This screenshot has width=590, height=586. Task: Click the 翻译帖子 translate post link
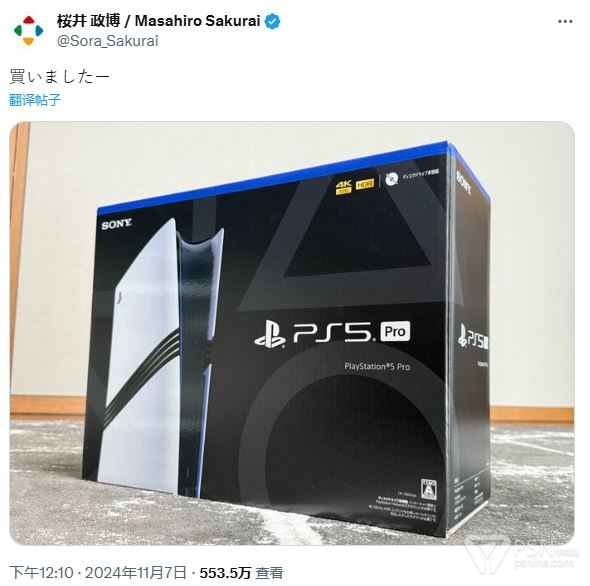click(x=35, y=100)
